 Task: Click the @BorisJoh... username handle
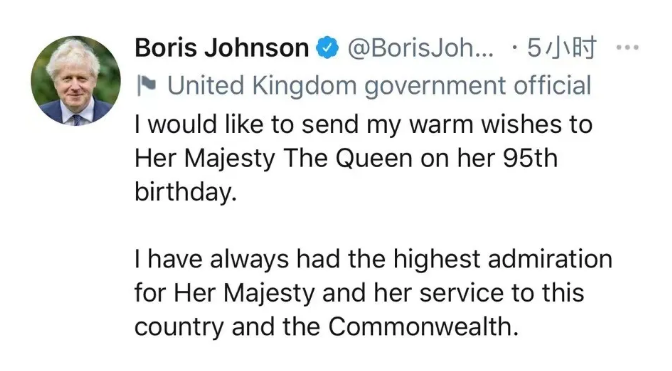420,48
